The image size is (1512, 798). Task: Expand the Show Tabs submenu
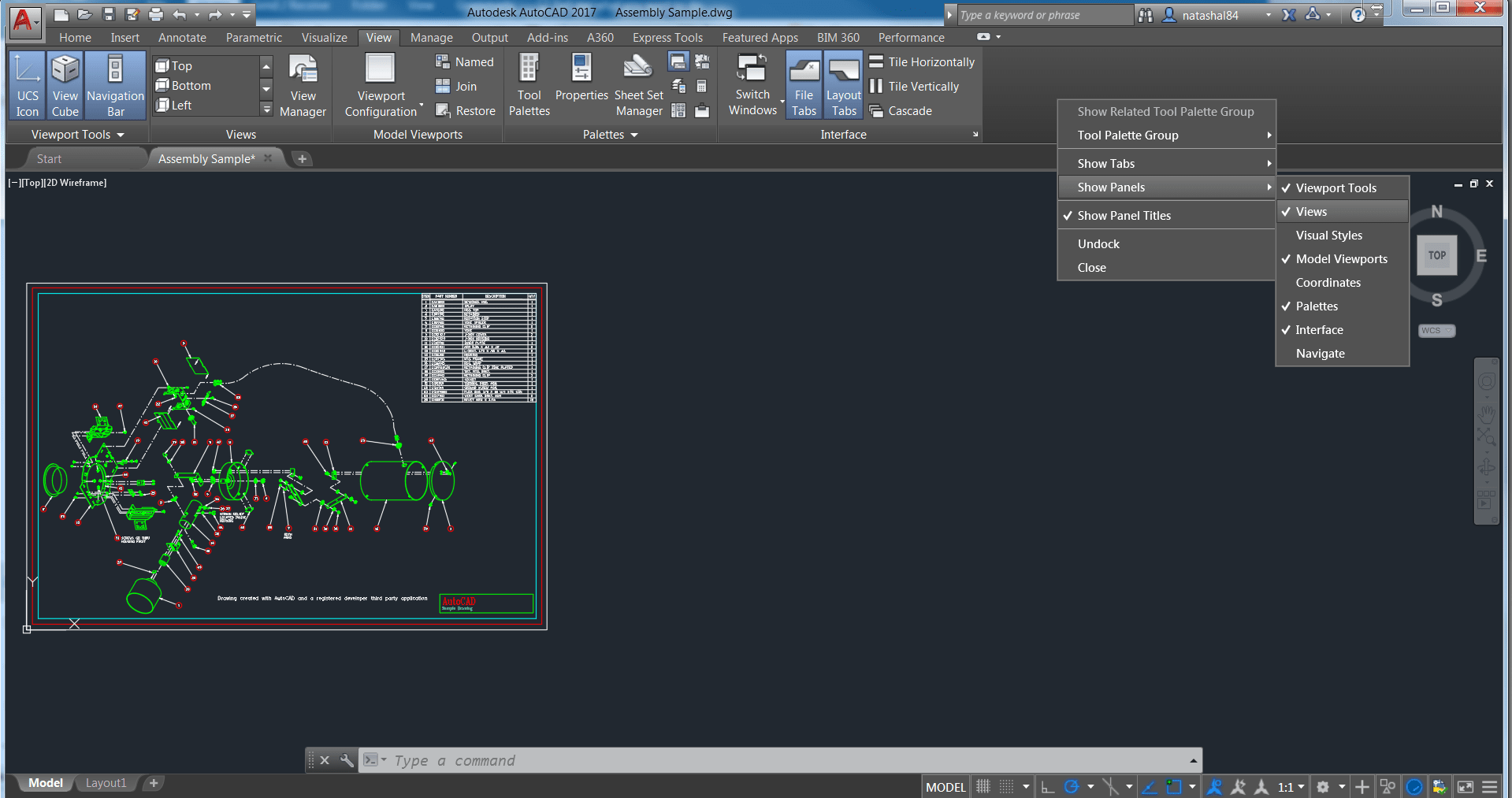1166,164
